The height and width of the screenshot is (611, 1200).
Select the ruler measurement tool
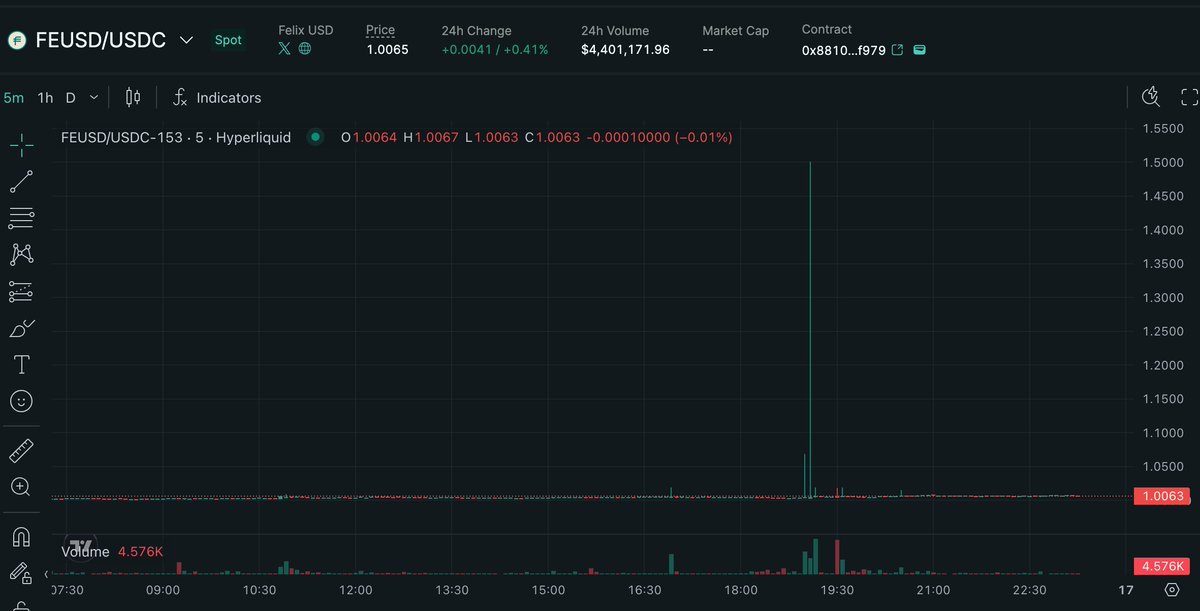[21, 449]
